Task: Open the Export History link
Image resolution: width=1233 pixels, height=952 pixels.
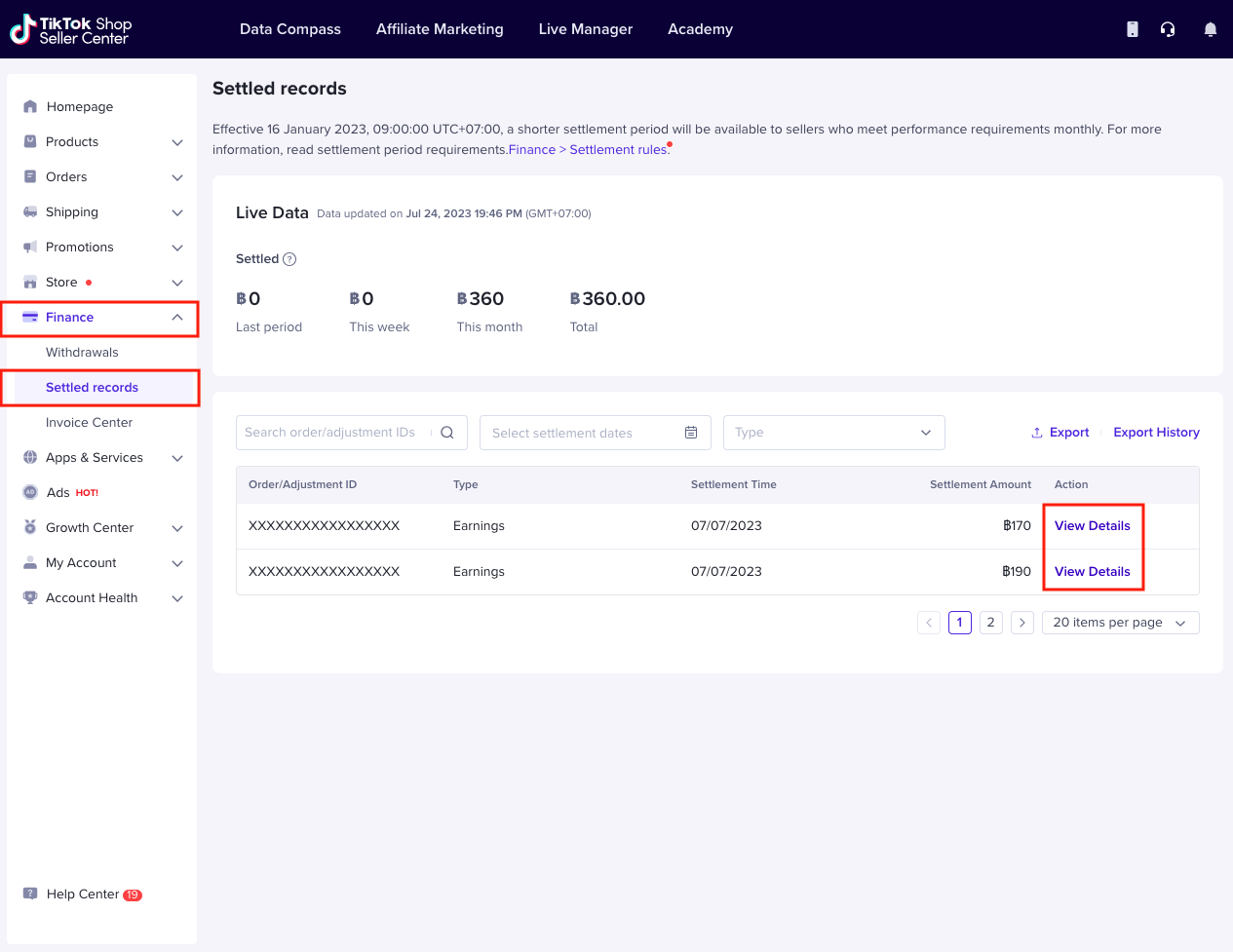Action: click(x=1156, y=433)
